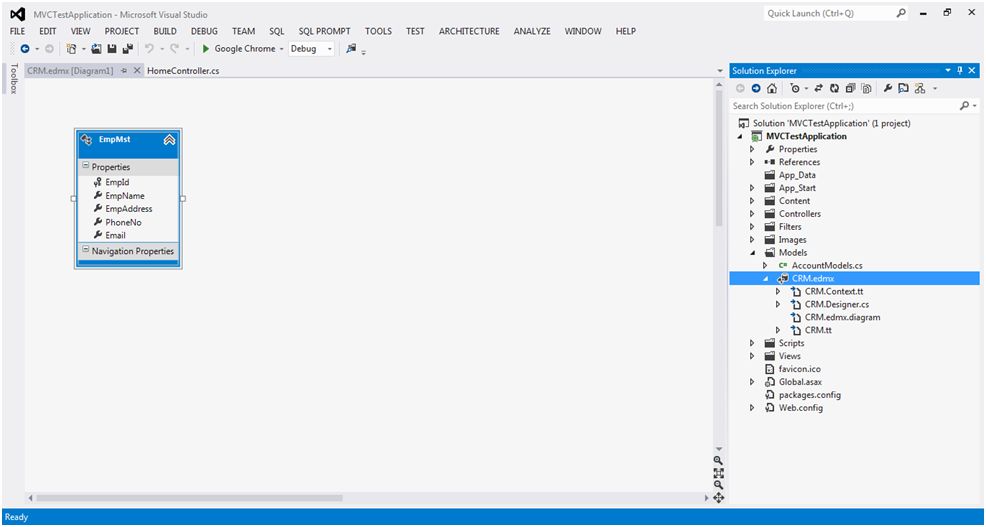
Task: Click Forward arrow in Solution Explorer toolbar
Action: (x=756, y=89)
